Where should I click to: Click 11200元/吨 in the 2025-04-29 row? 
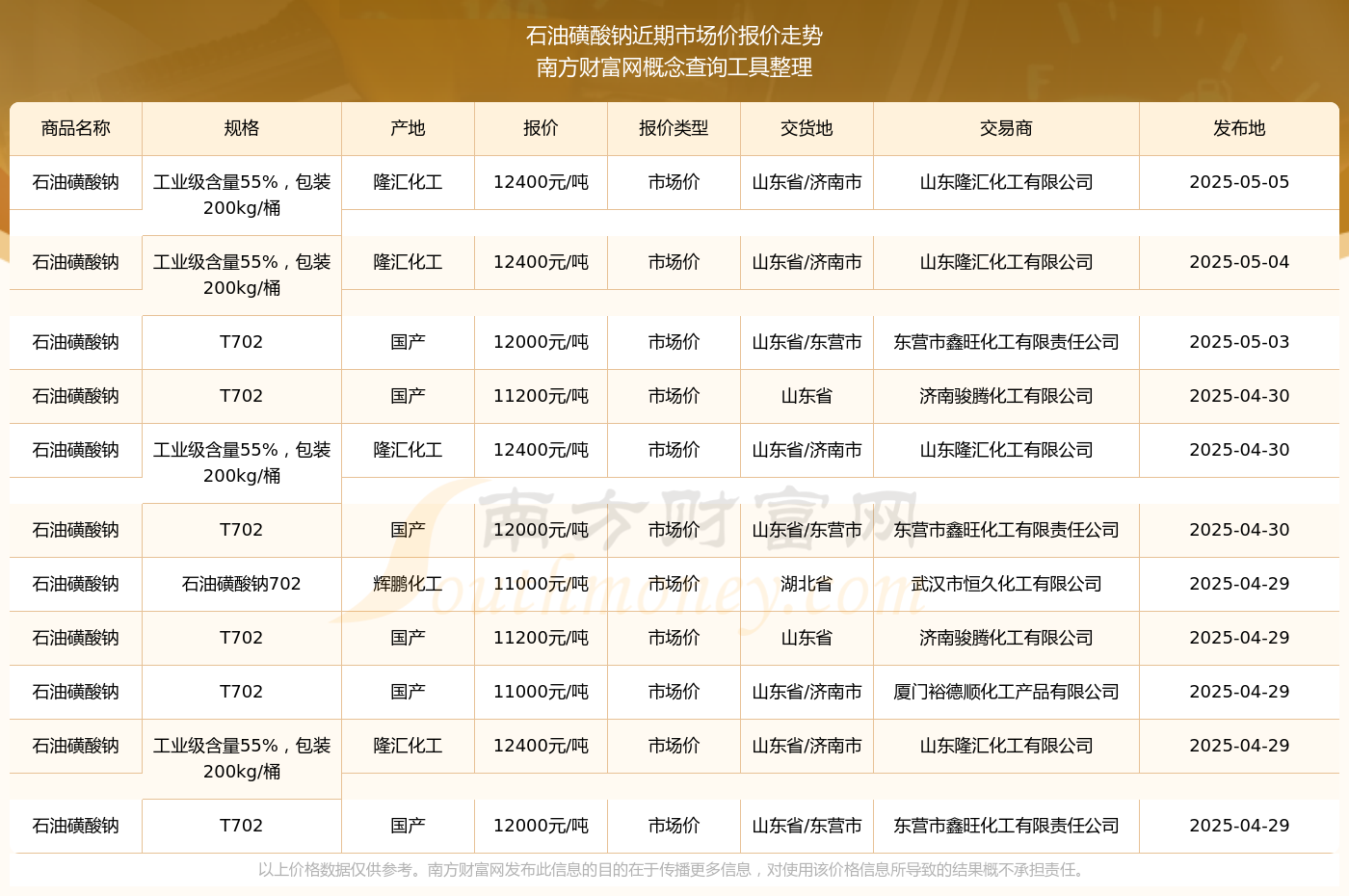point(541,638)
